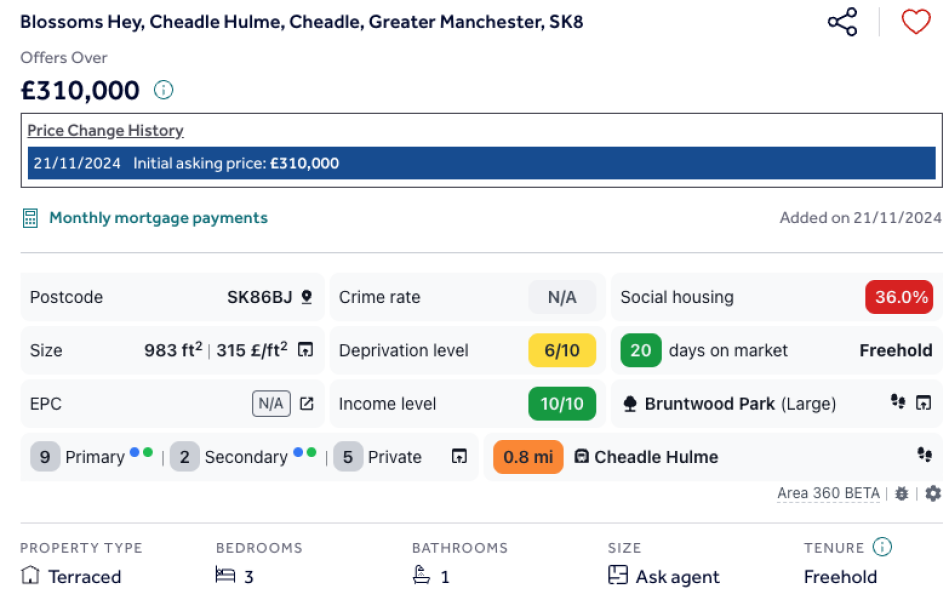Open Monthly mortgage payments

(x=158, y=217)
